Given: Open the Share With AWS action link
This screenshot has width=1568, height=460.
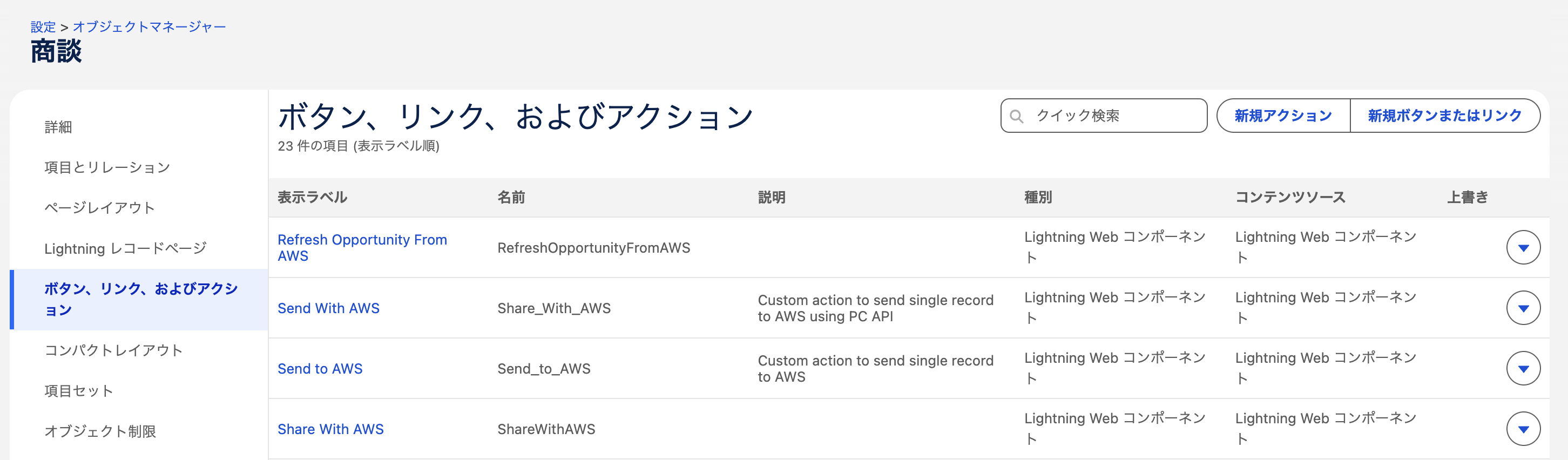Looking at the screenshot, I should tap(330, 429).
